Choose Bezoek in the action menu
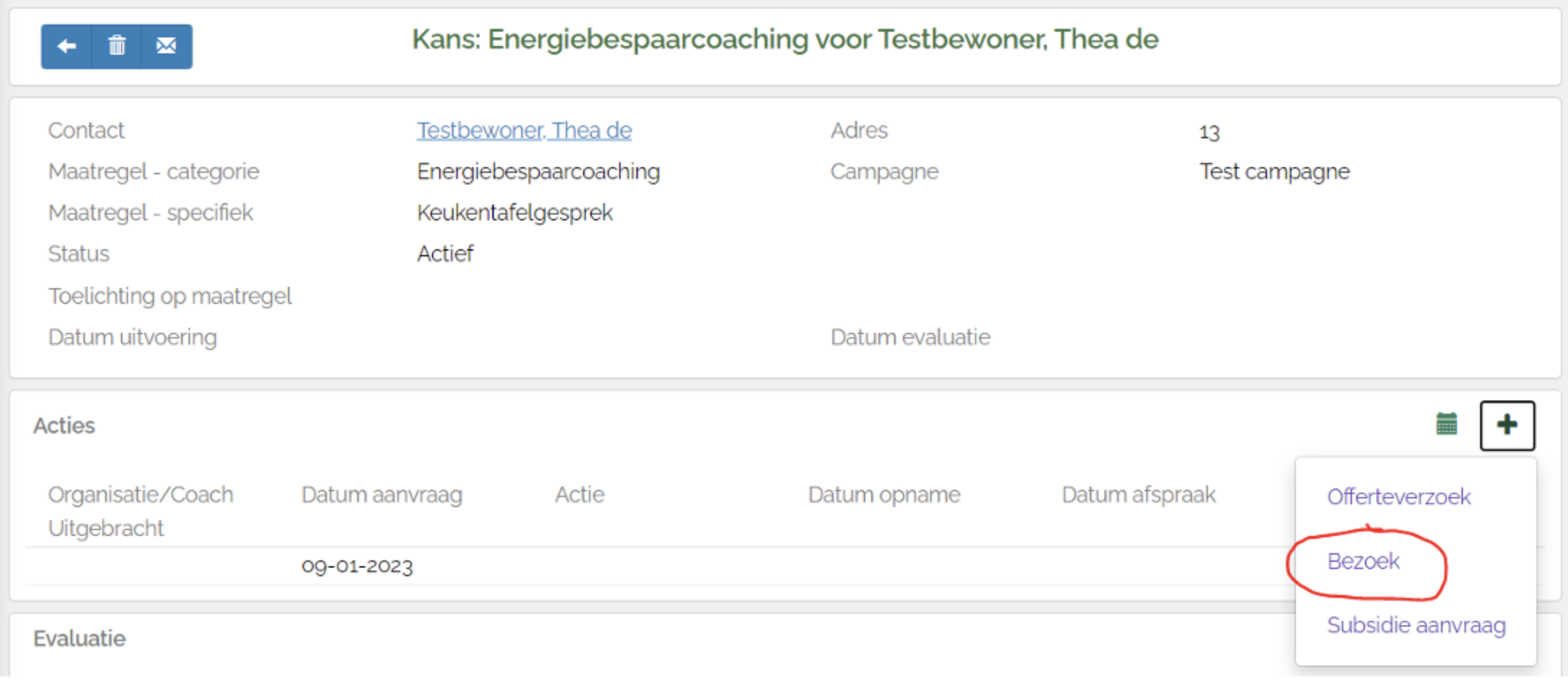This screenshot has width=1568, height=680. click(1363, 561)
